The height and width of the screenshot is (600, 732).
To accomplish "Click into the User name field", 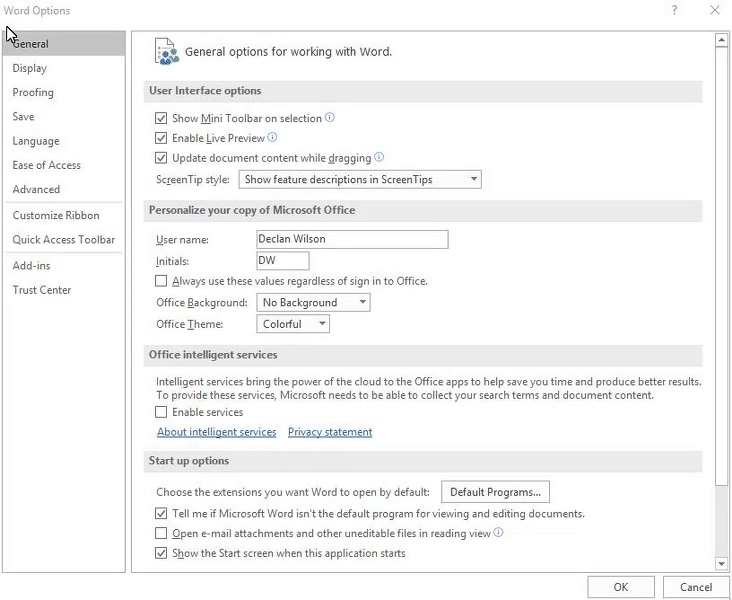I will point(352,239).
